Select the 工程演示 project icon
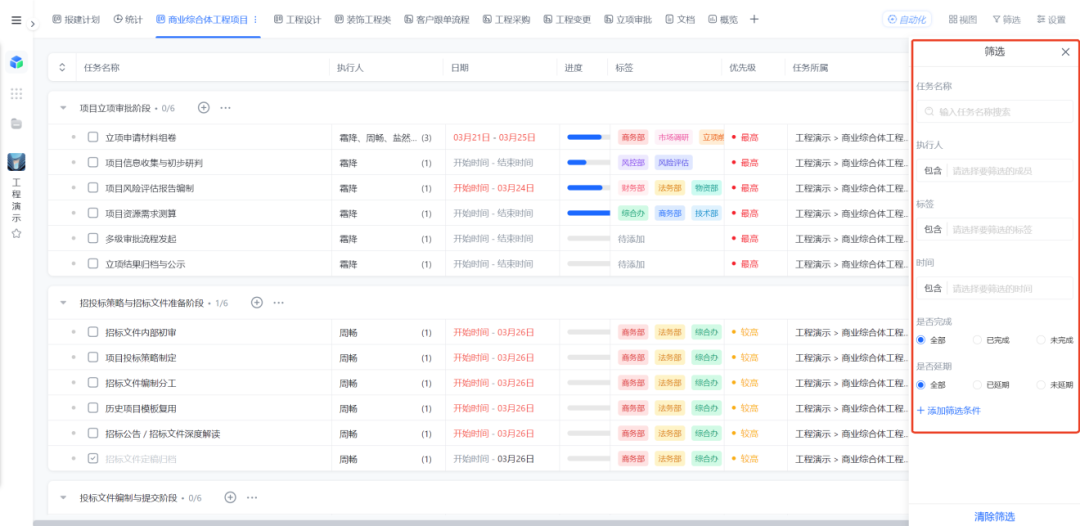Screen dimensions: 1080x526 click(17, 162)
